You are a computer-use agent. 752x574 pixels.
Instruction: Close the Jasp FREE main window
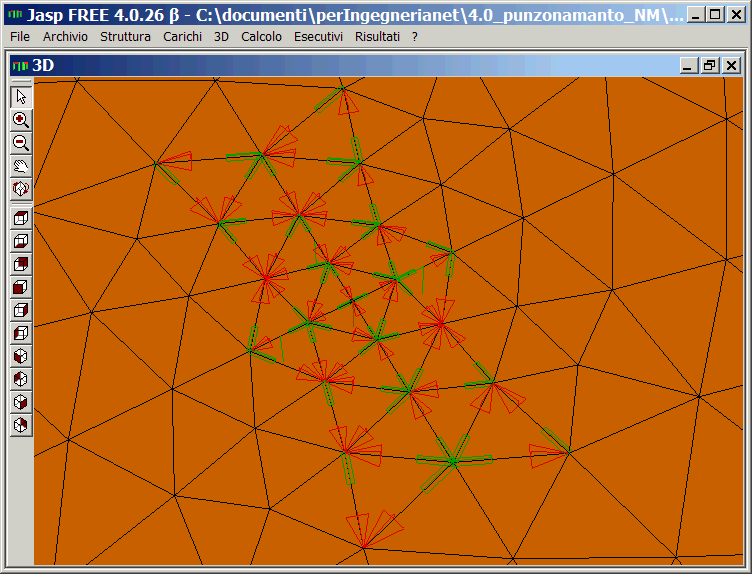(x=736, y=15)
